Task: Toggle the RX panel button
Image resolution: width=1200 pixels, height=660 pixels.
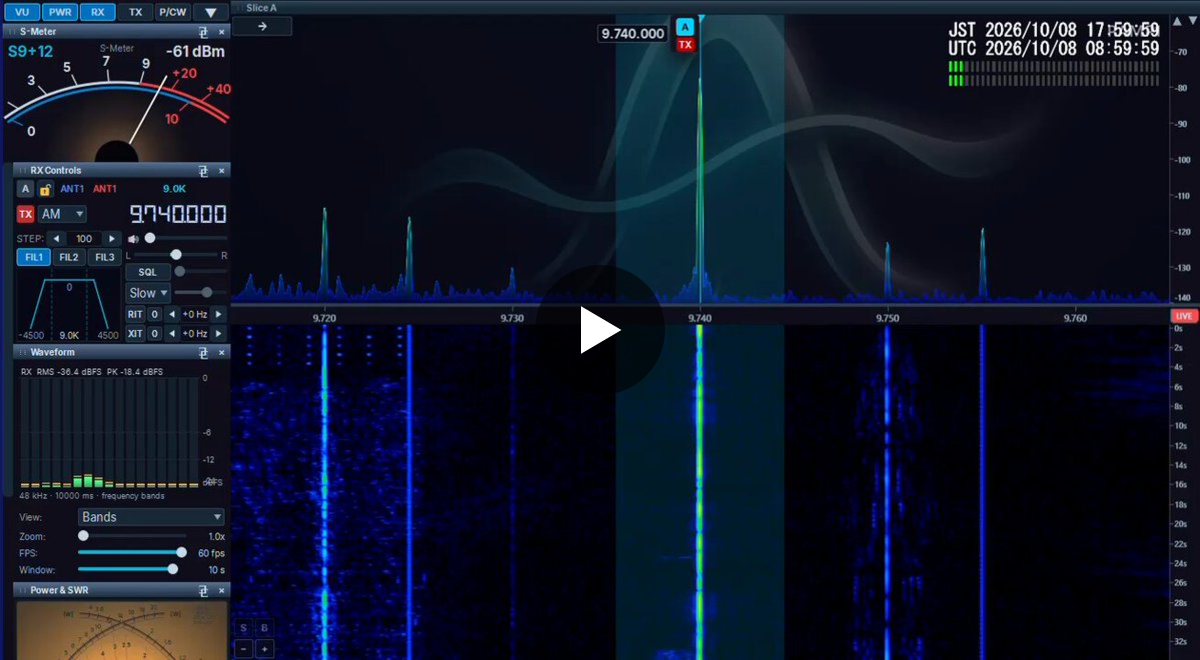Action: tap(97, 13)
